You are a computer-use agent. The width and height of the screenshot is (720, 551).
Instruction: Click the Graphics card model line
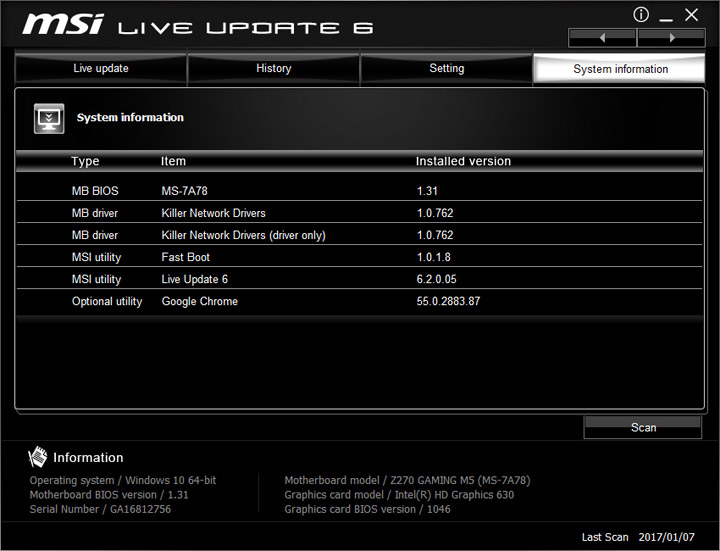click(x=399, y=495)
